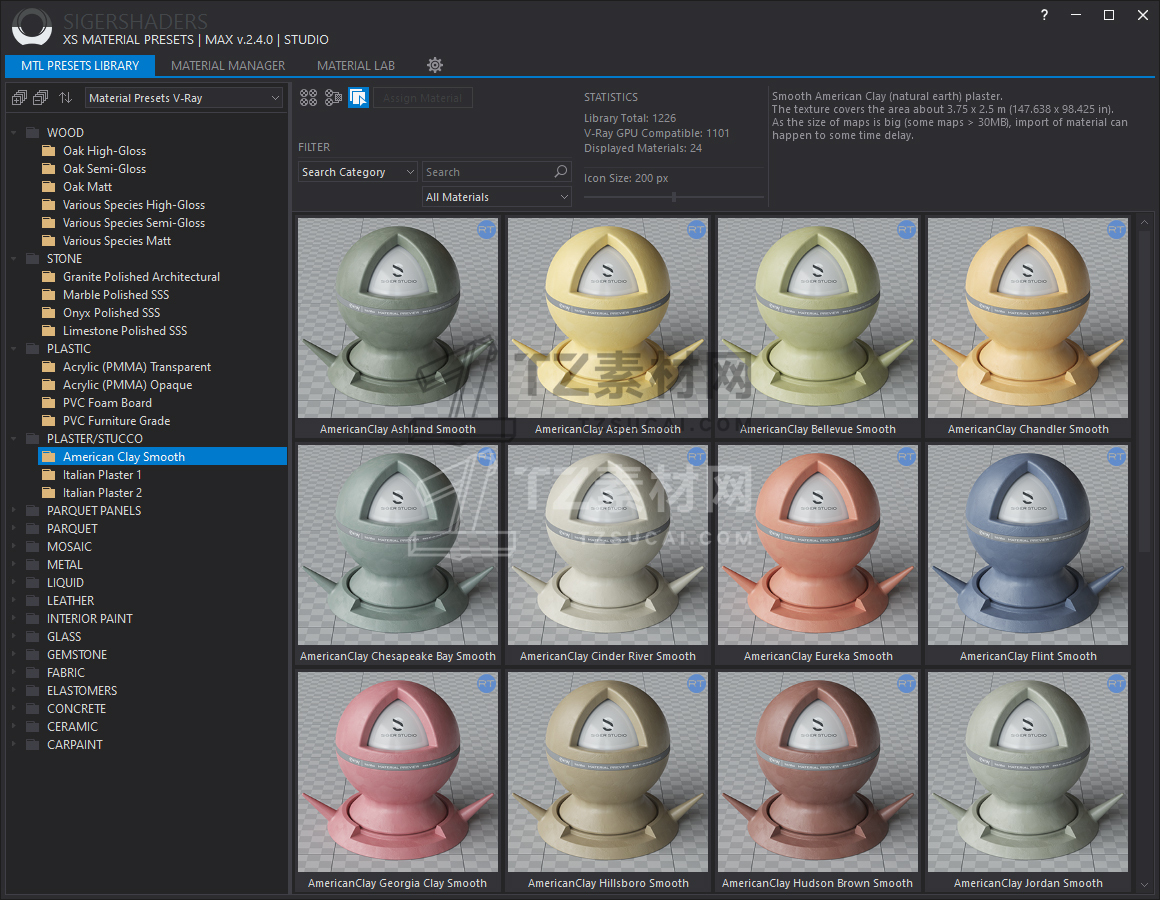Screen dimensions: 1160x900
Task: Open the Oak Semi-Gloss folder
Action: point(104,169)
